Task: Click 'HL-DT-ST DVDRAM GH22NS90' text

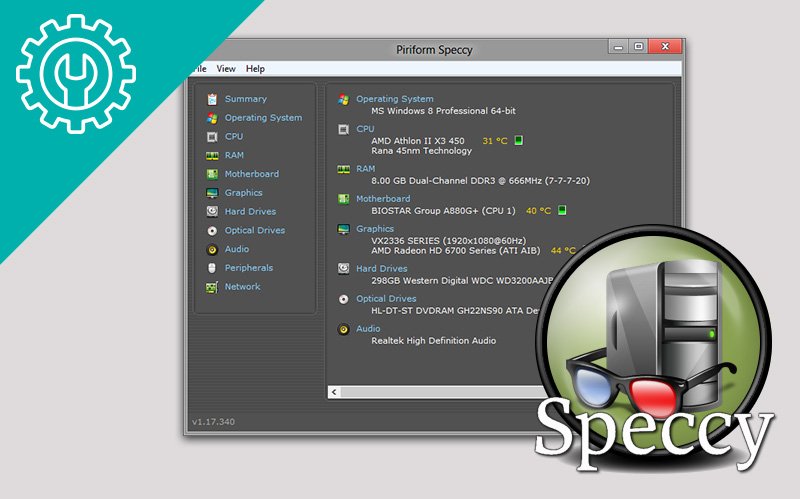Action: click(x=437, y=311)
